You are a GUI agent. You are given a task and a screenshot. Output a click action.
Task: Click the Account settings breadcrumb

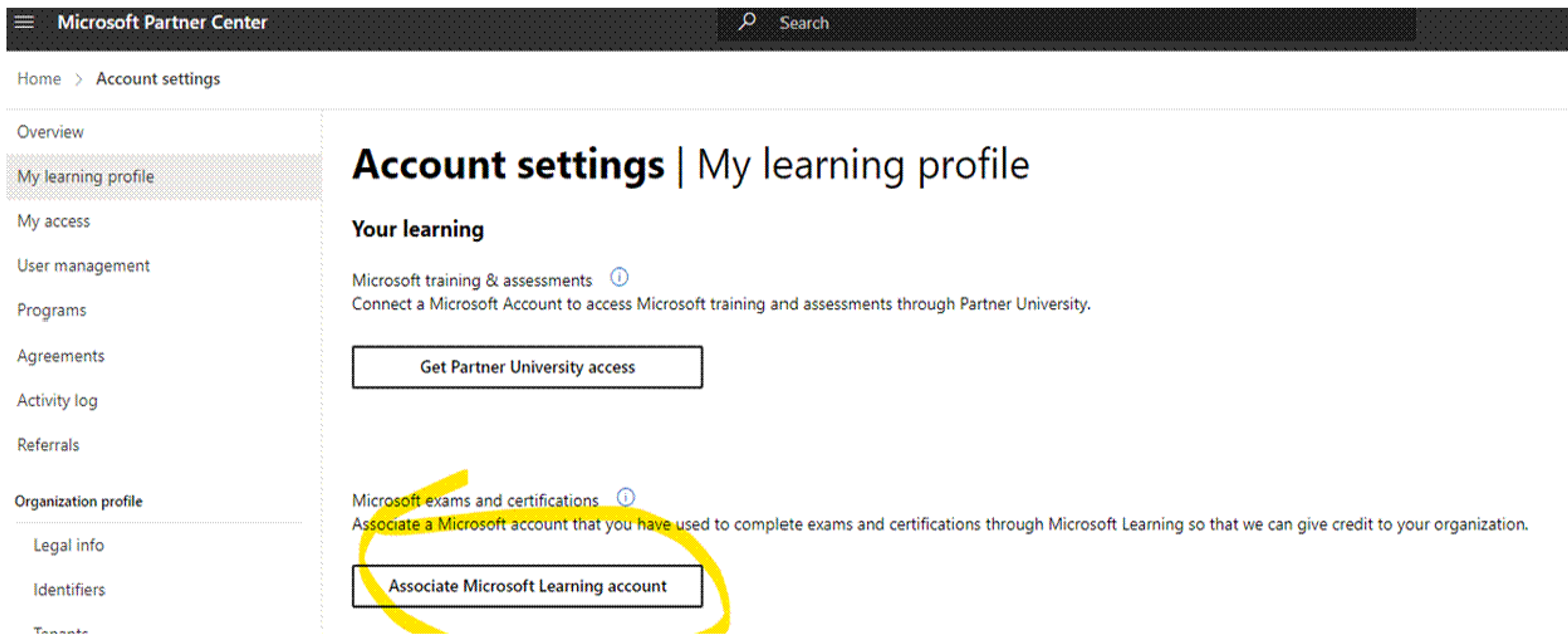click(x=158, y=79)
